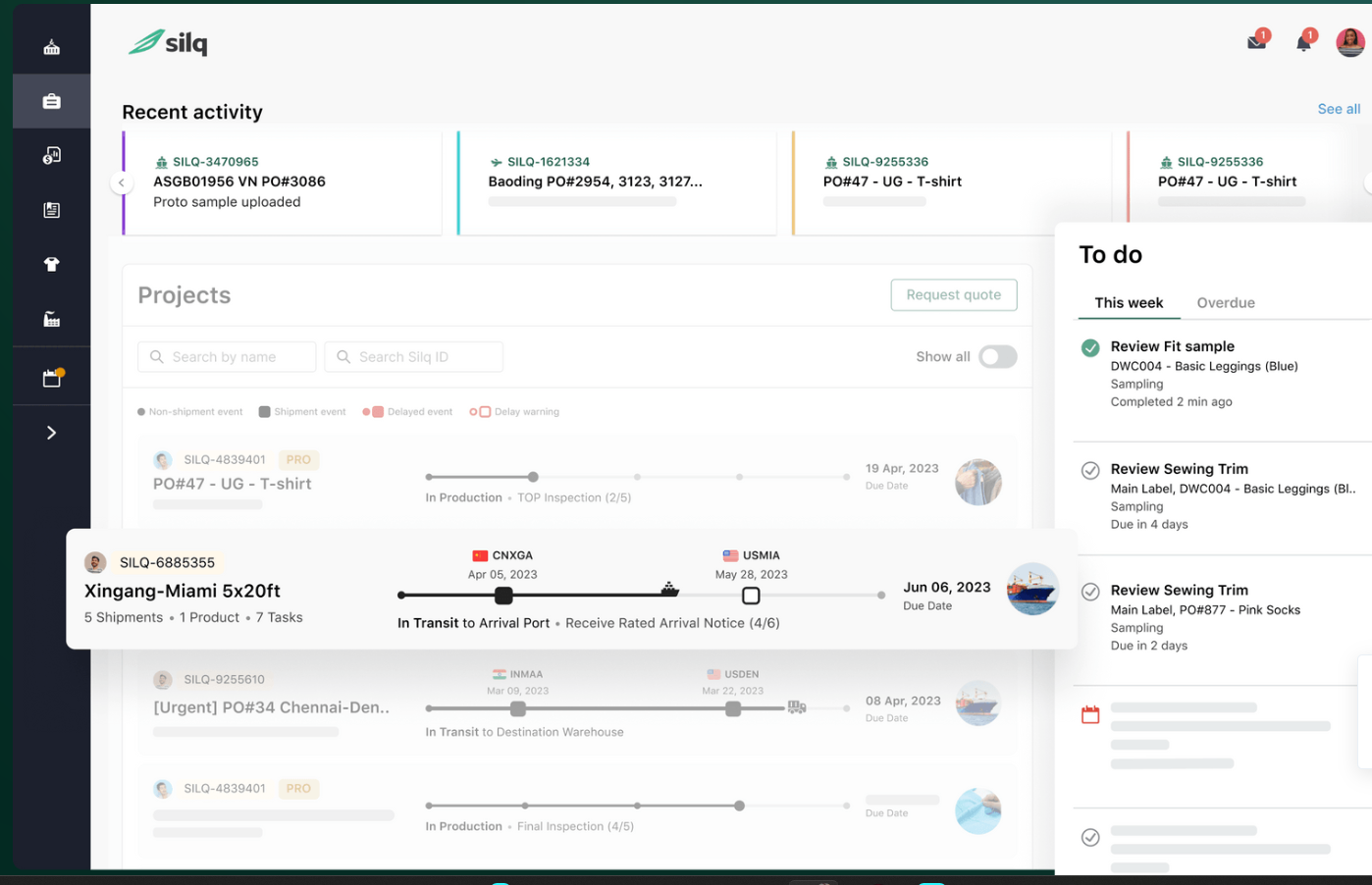This screenshot has height=885, width=1372.
Task: Open the documents sidebar icon
Action: click(52, 210)
